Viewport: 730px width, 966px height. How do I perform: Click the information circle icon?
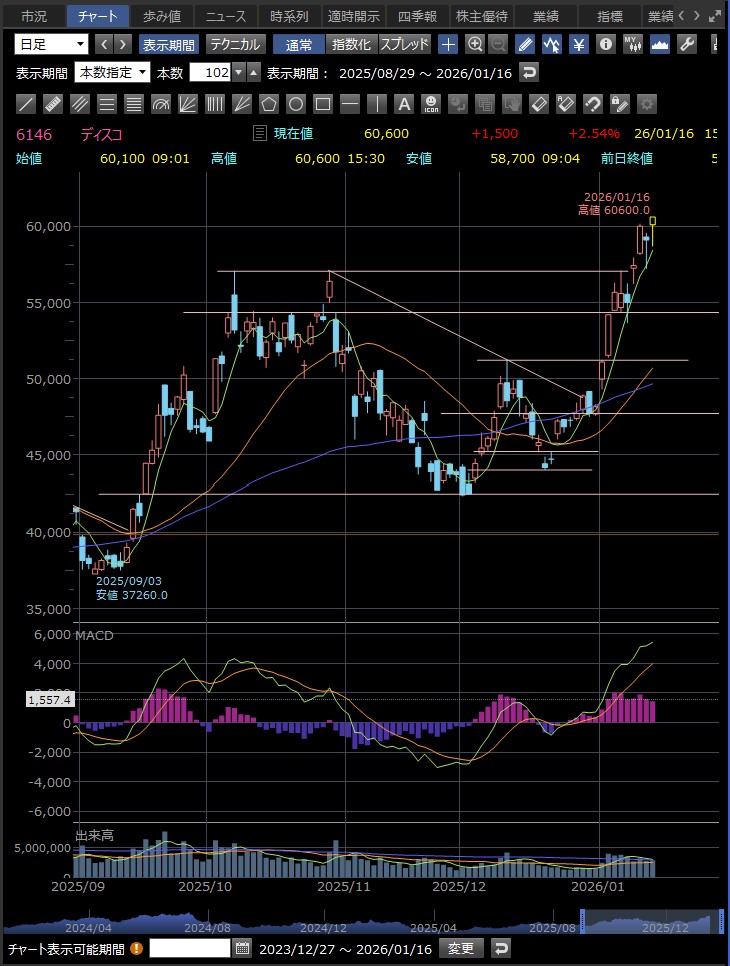coord(606,44)
